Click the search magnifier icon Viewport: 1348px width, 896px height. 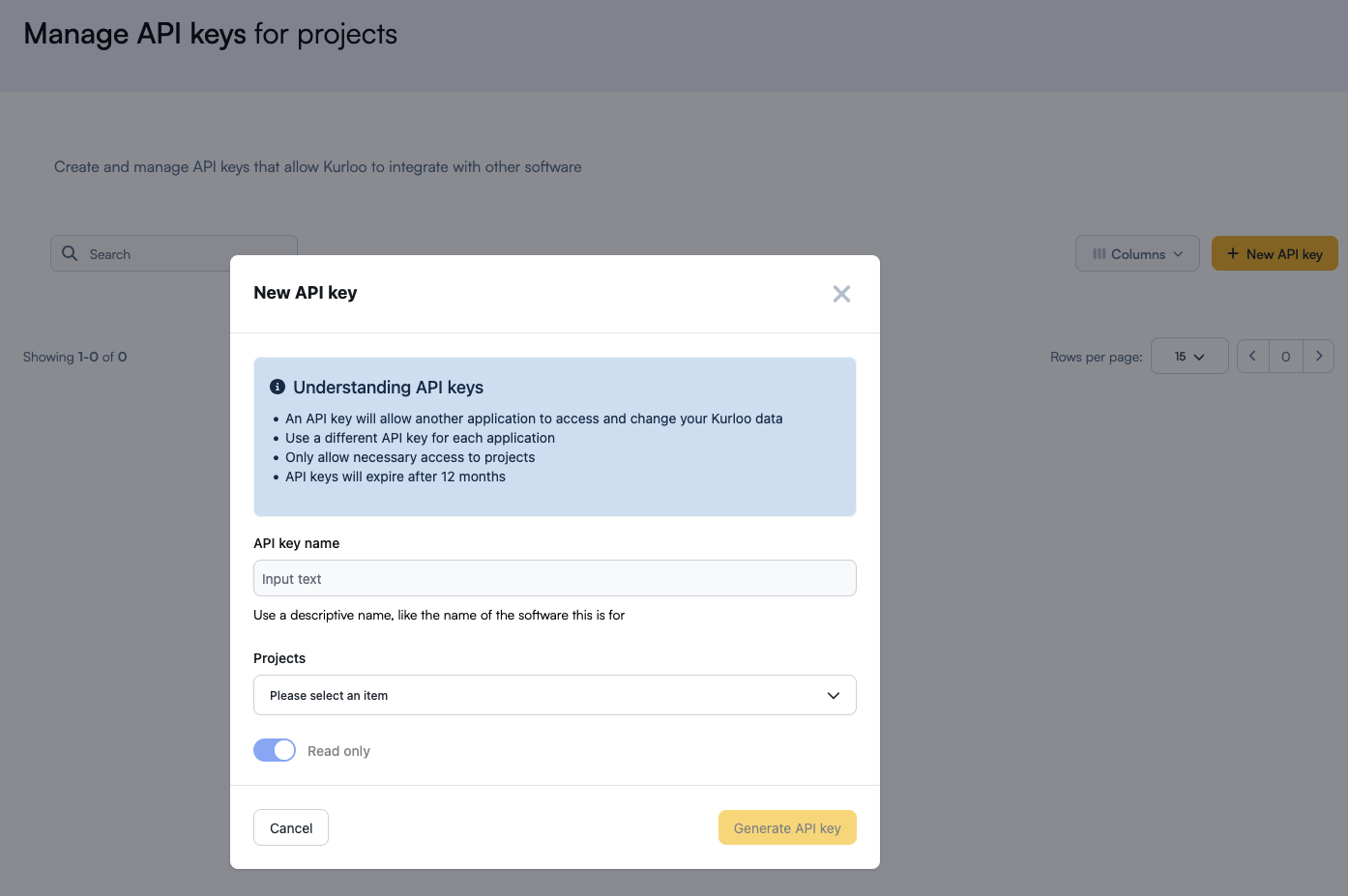69,253
